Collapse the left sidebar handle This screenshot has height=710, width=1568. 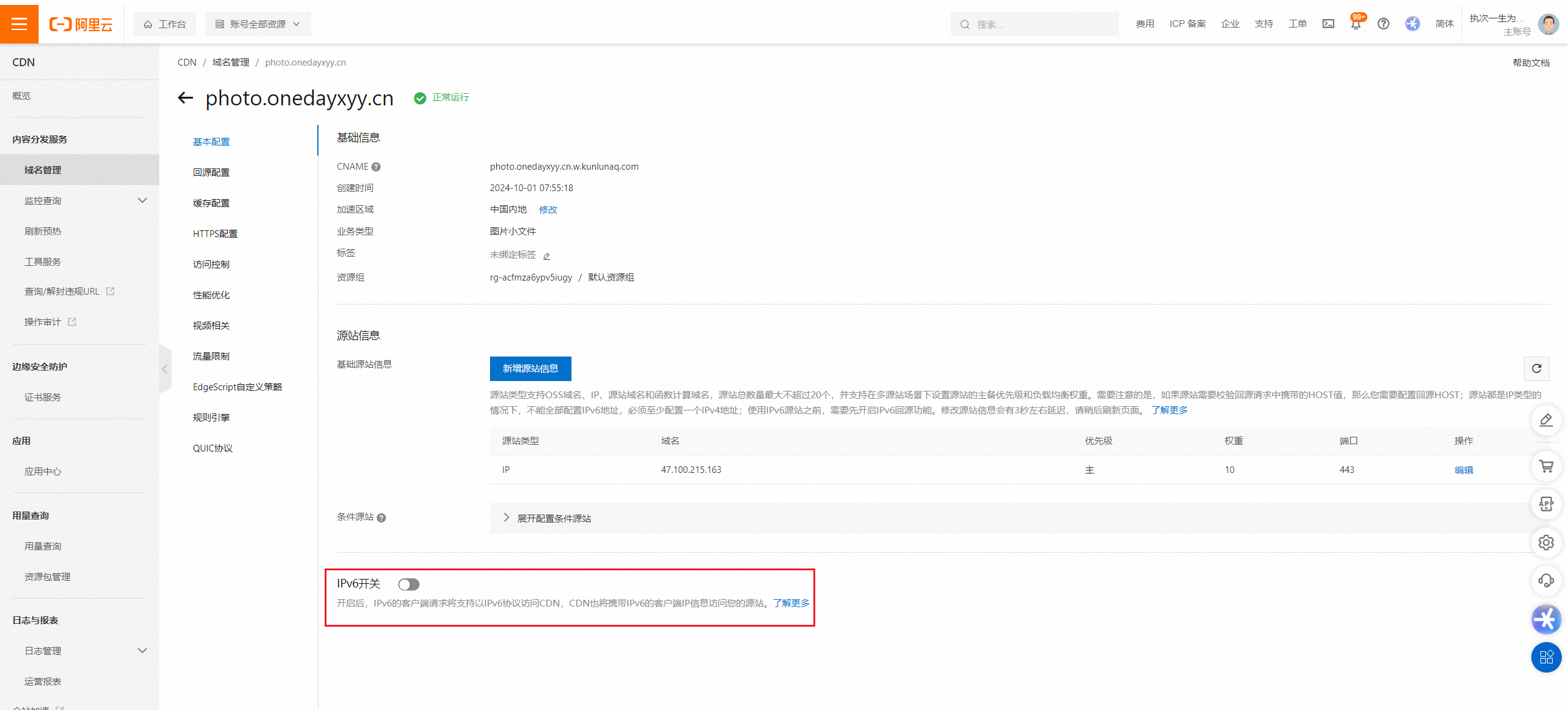pyautogui.click(x=165, y=369)
